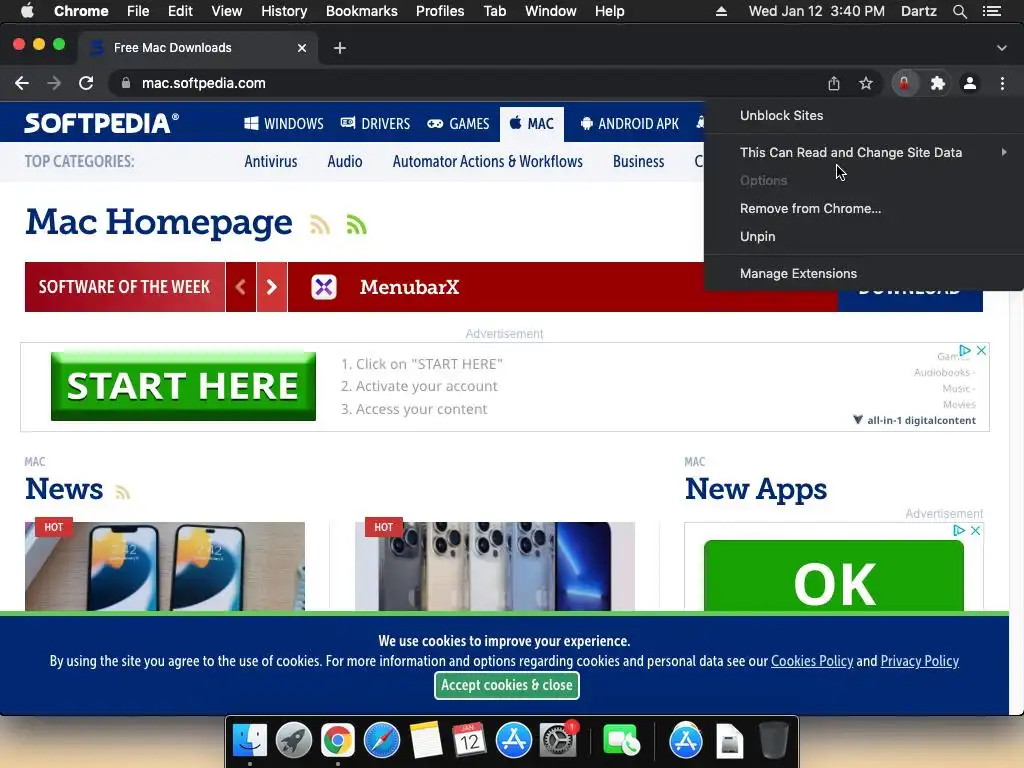Screen dimensions: 1024x768
Task: Click the red Unblock Sites extension icon
Action: click(904, 83)
